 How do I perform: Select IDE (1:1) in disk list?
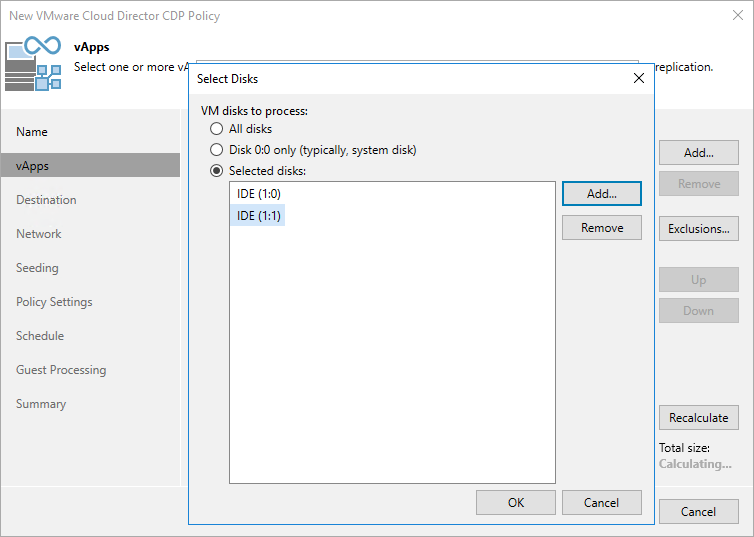click(x=258, y=215)
